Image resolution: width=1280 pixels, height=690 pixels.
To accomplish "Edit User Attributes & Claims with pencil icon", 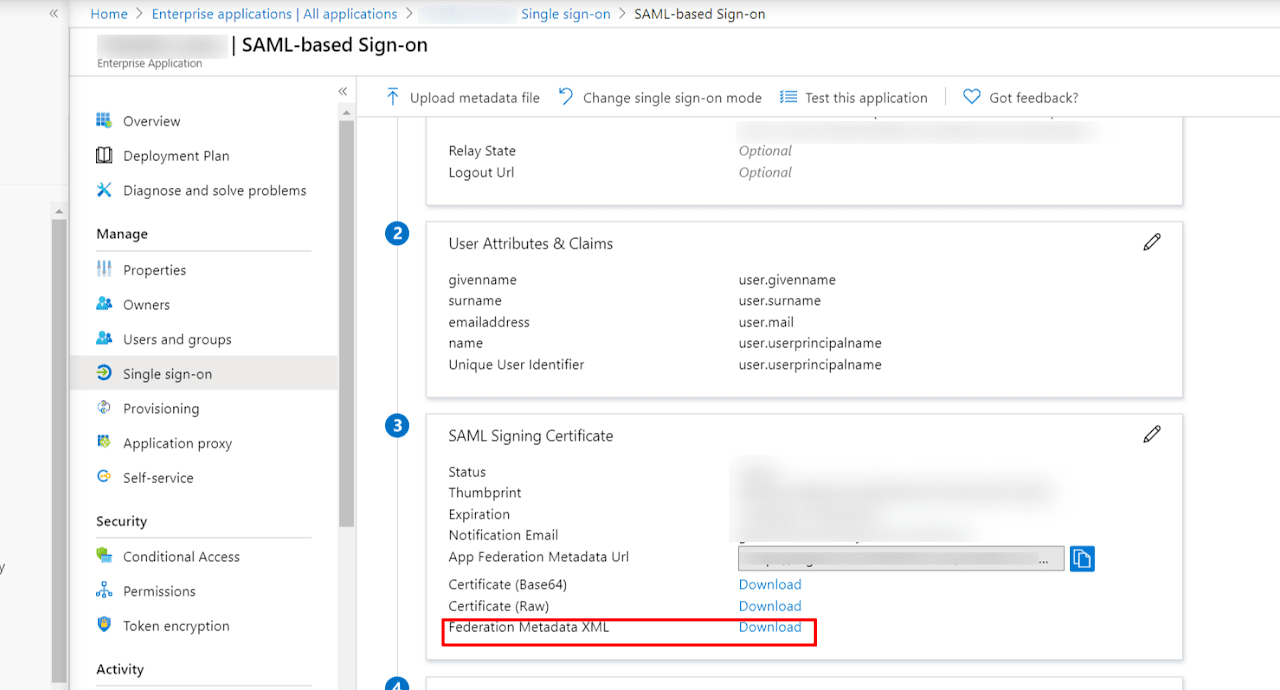I will click(1152, 242).
